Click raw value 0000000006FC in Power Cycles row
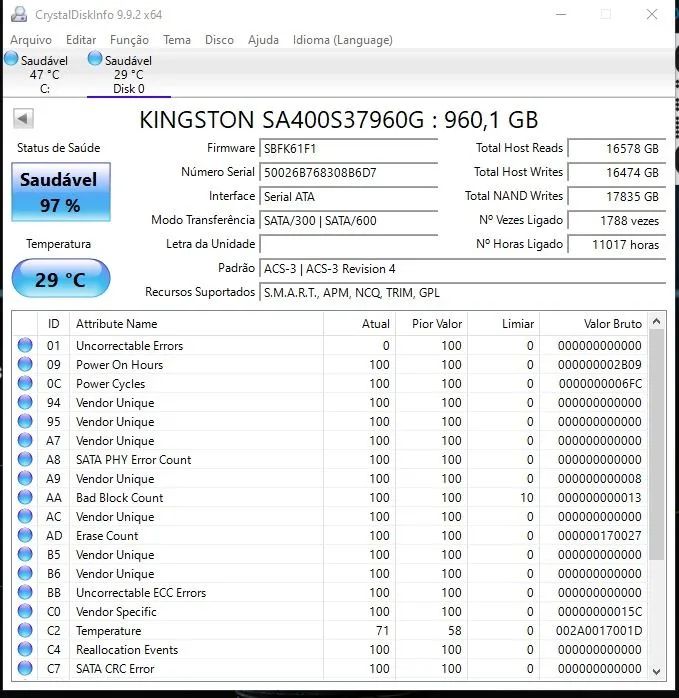This screenshot has height=698, width=679. coord(600,384)
